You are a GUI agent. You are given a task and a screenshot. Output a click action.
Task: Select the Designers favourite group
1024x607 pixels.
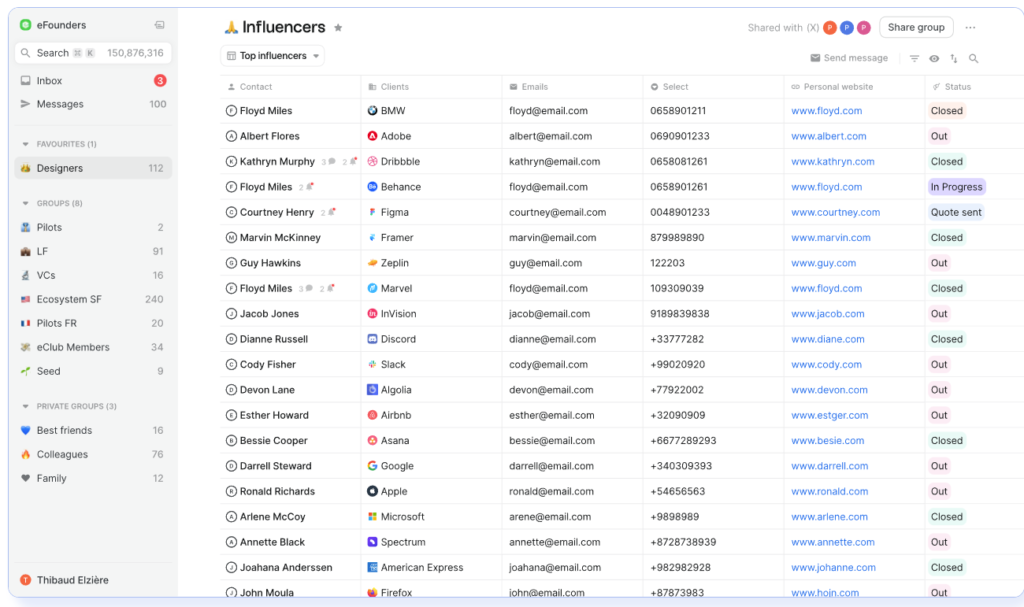pyautogui.click(x=93, y=168)
